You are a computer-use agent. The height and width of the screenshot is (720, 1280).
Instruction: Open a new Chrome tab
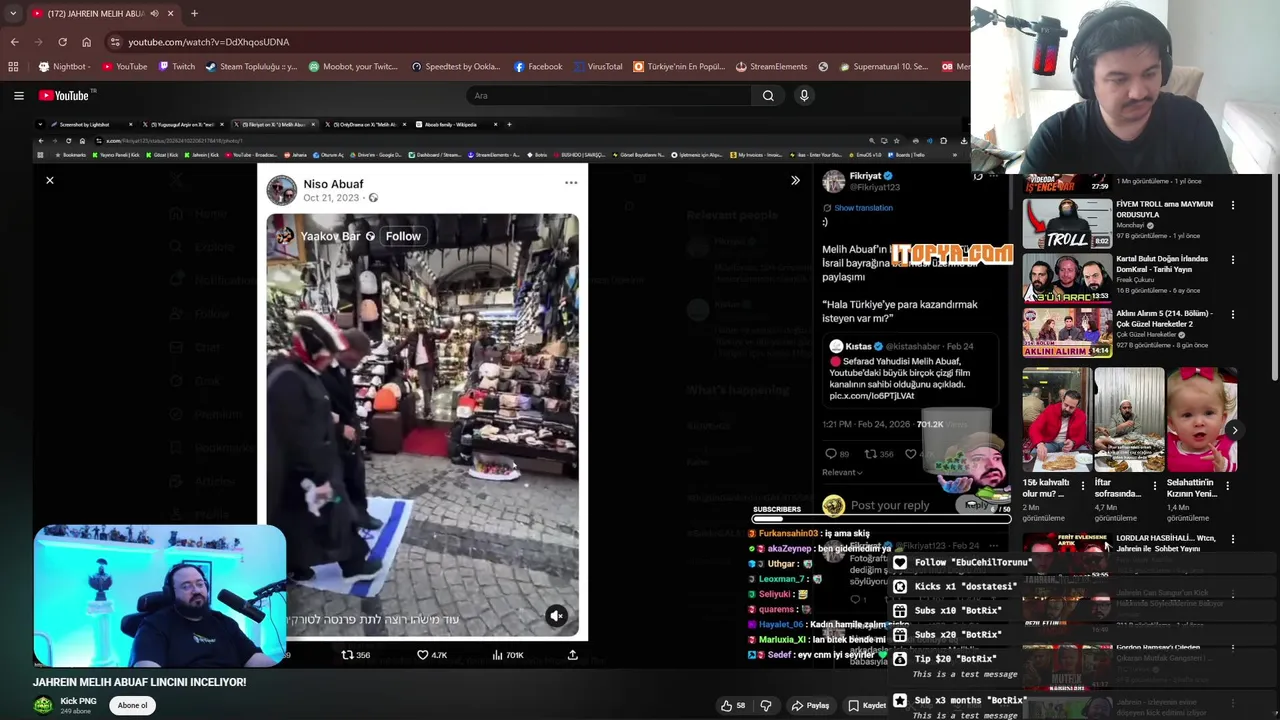(x=194, y=13)
